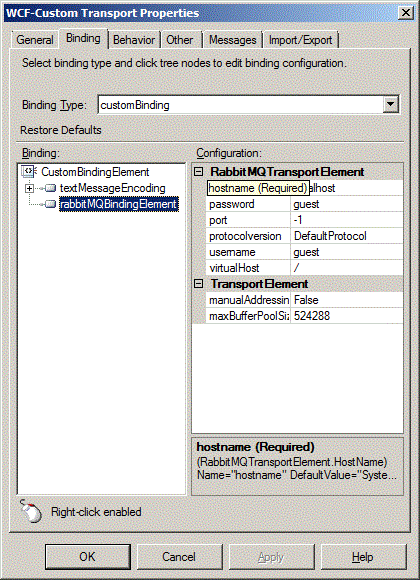The image size is (420, 580).
Task: Select the manualAddressing property name
Action: coord(249,300)
